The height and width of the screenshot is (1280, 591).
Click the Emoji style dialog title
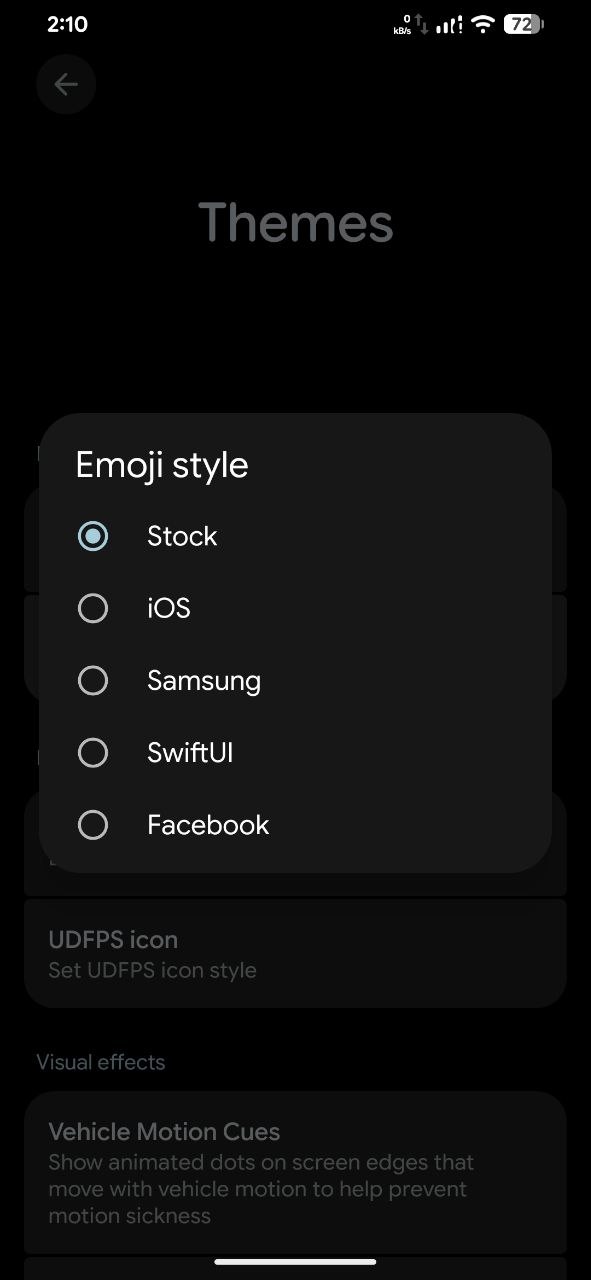tap(162, 465)
